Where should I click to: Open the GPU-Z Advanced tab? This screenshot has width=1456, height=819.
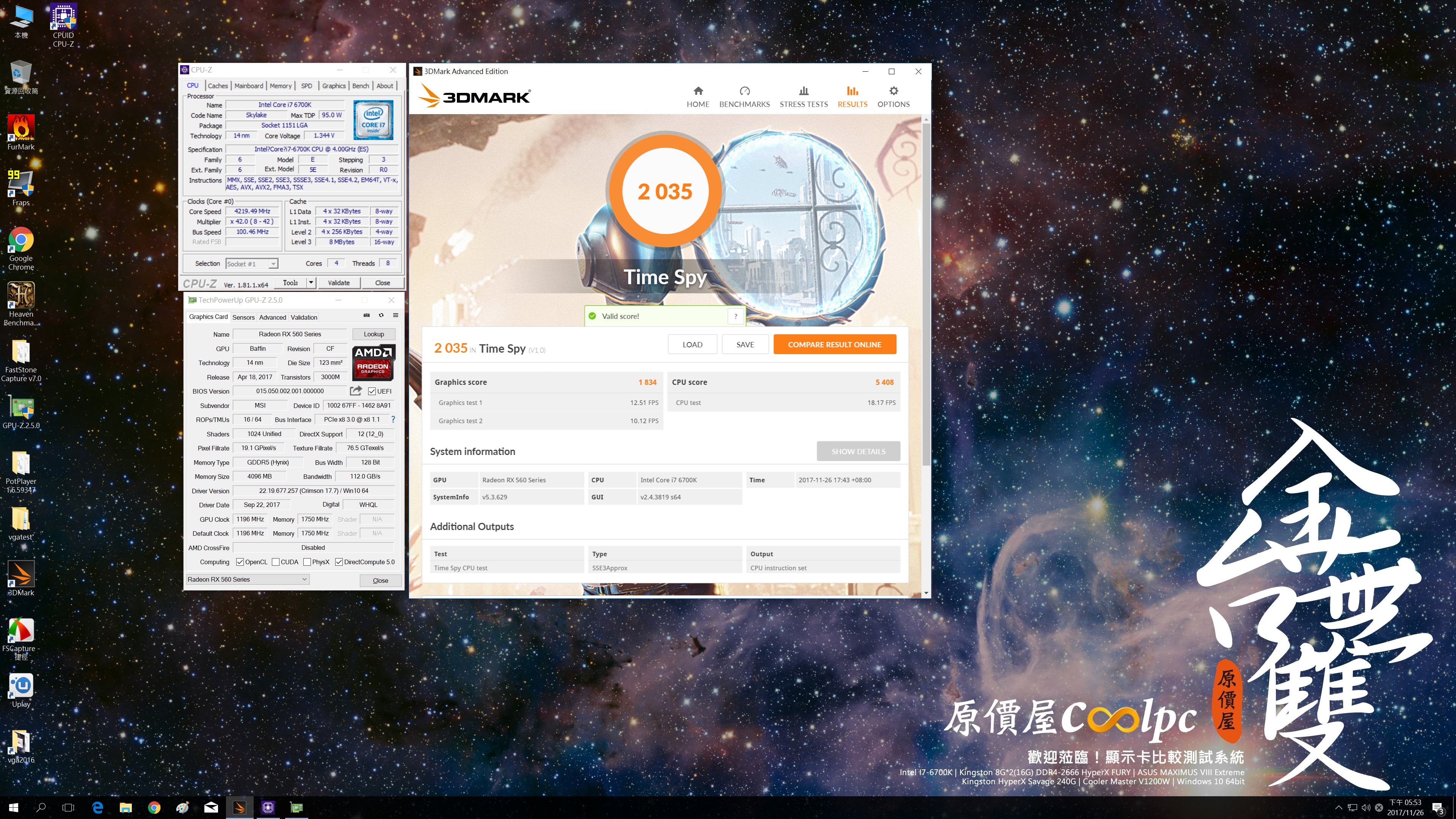click(273, 317)
